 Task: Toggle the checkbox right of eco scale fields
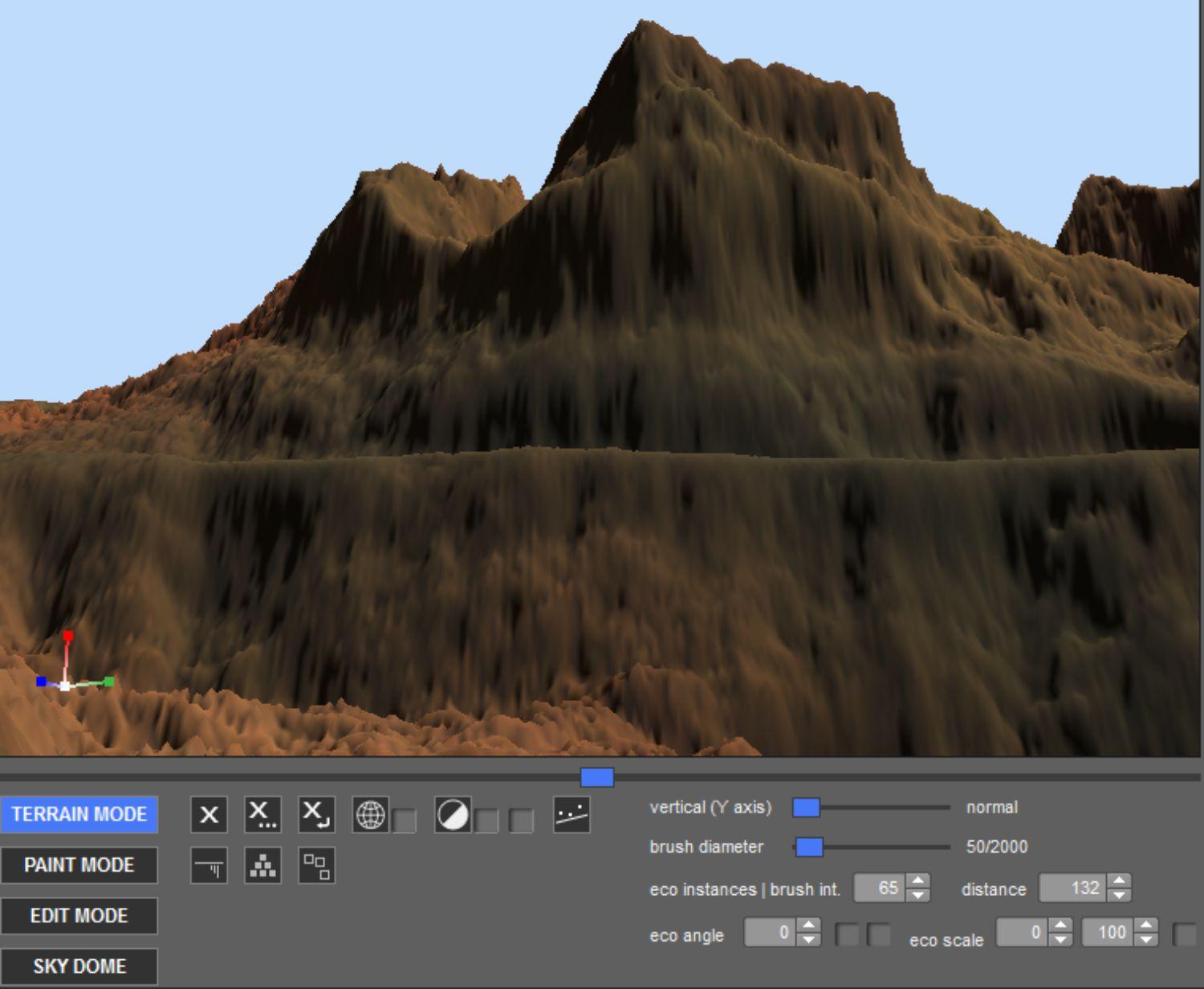(1184, 934)
